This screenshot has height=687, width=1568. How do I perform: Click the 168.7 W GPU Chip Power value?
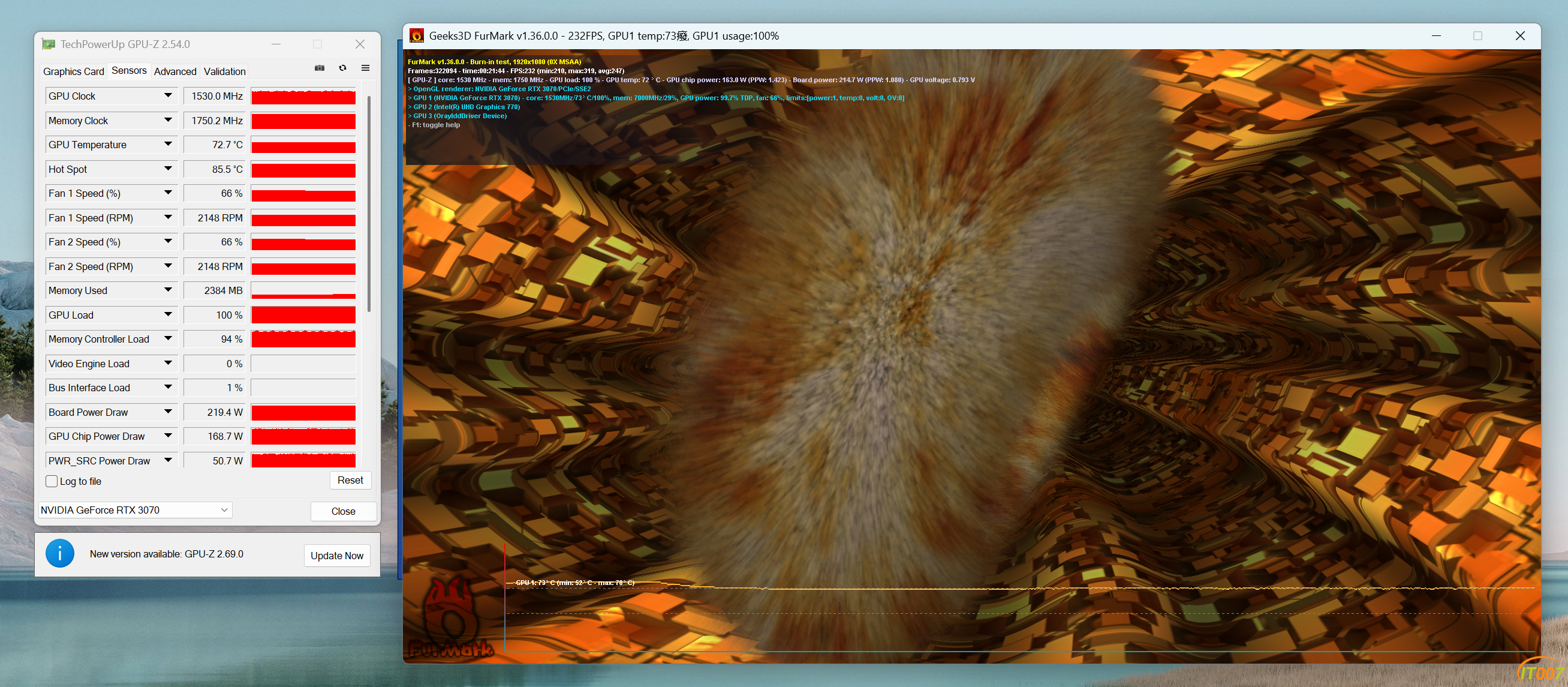click(213, 437)
